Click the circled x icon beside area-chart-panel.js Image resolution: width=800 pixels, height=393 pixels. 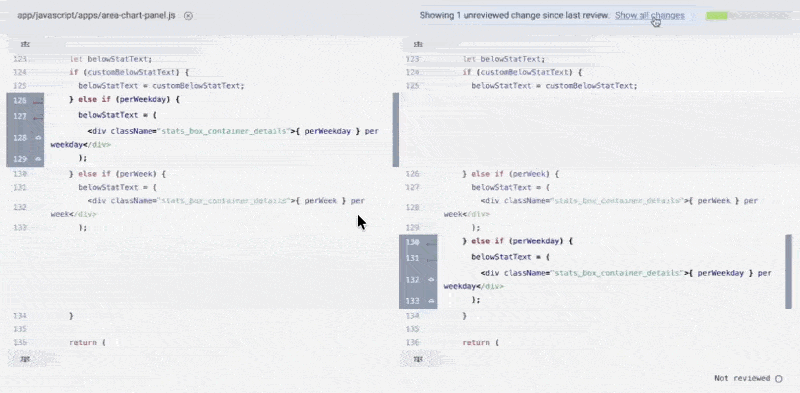point(188,16)
